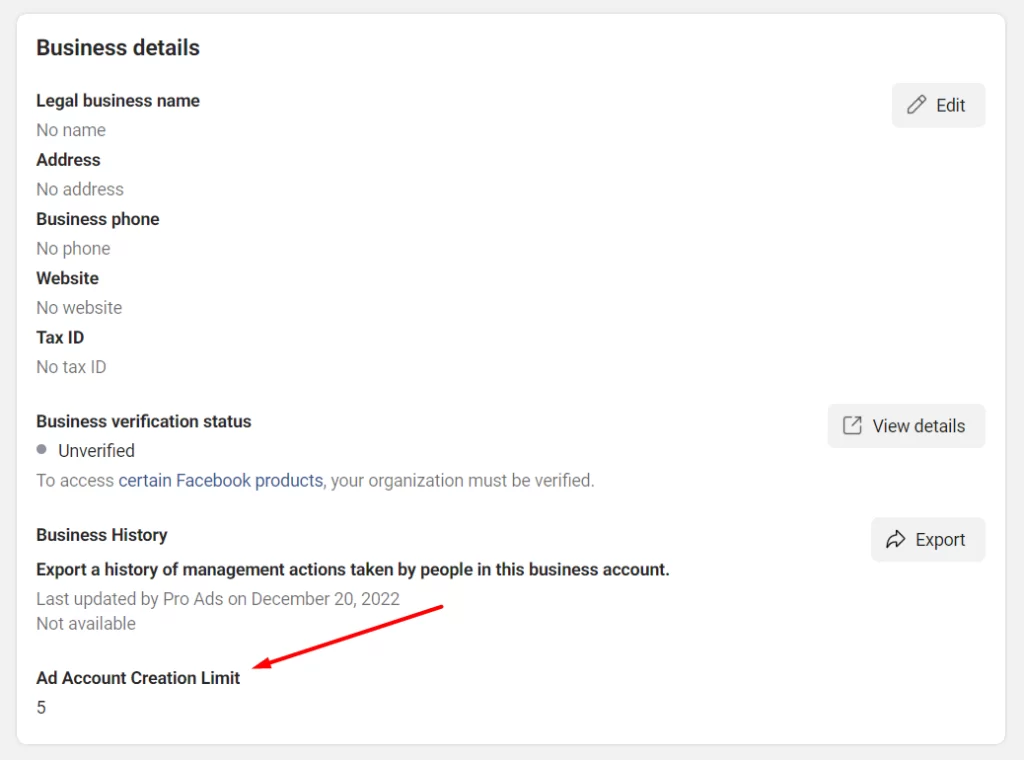This screenshot has height=760, width=1024.
Task: Click the external-link icon beside View details
Action: pyautogui.click(x=853, y=425)
